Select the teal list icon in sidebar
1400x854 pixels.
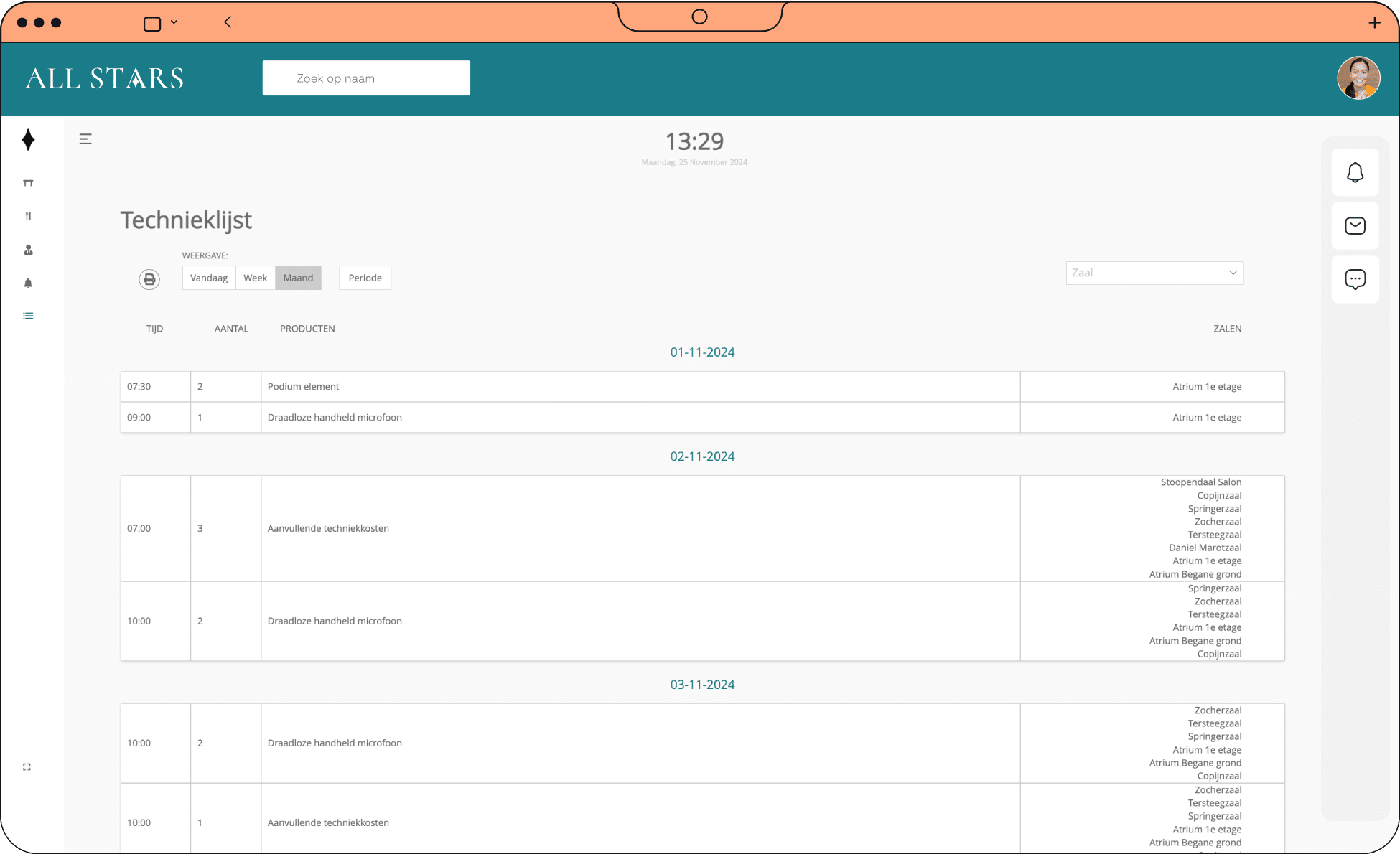point(28,316)
